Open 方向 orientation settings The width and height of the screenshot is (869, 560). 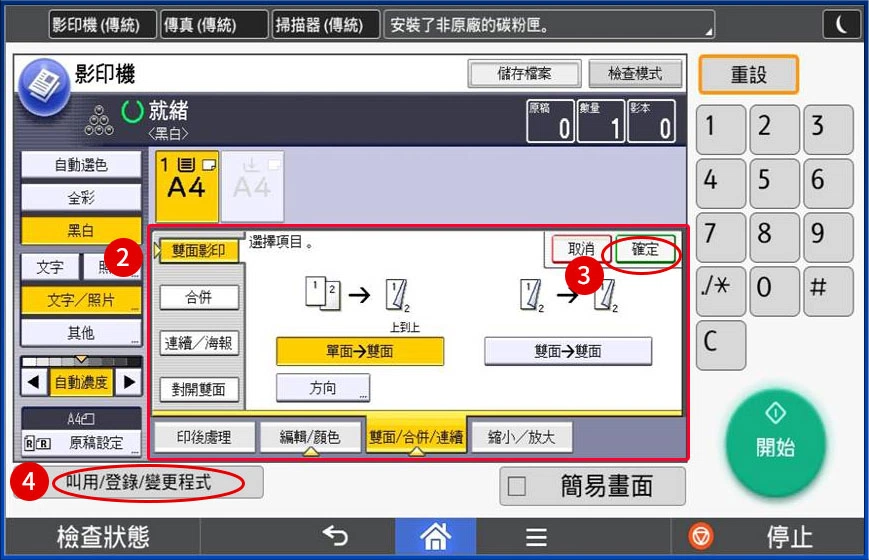tap(323, 388)
